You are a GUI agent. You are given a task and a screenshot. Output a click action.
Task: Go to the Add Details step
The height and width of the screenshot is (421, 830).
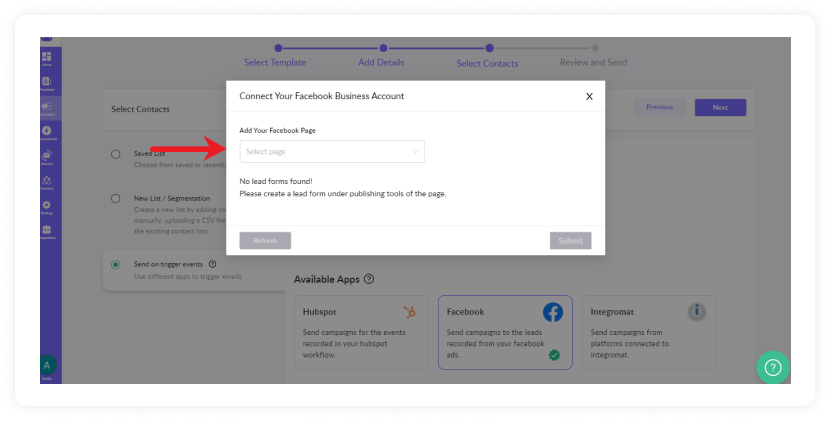coord(381,62)
